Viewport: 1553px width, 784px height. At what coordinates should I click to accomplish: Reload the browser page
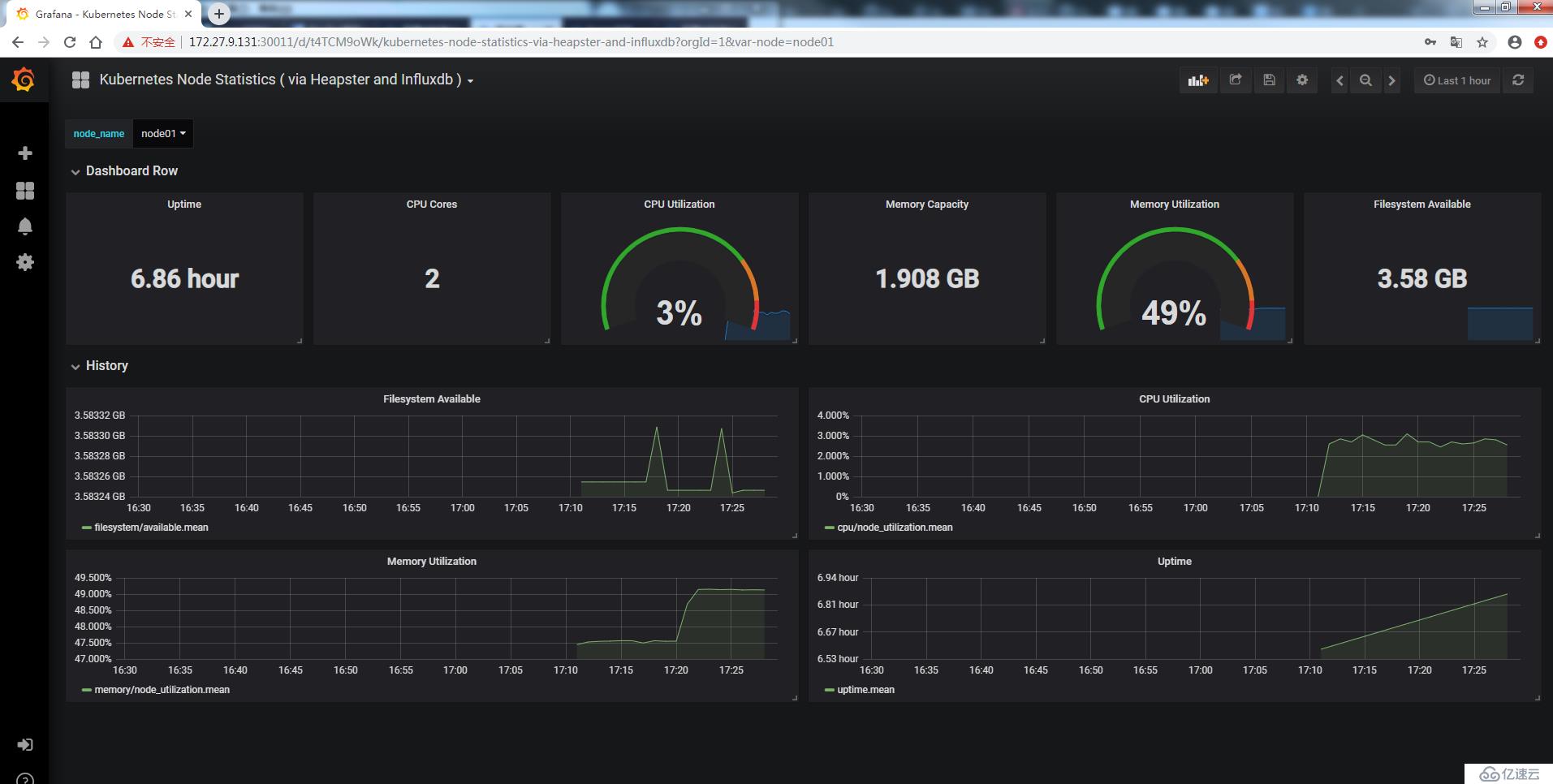(x=70, y=42)
